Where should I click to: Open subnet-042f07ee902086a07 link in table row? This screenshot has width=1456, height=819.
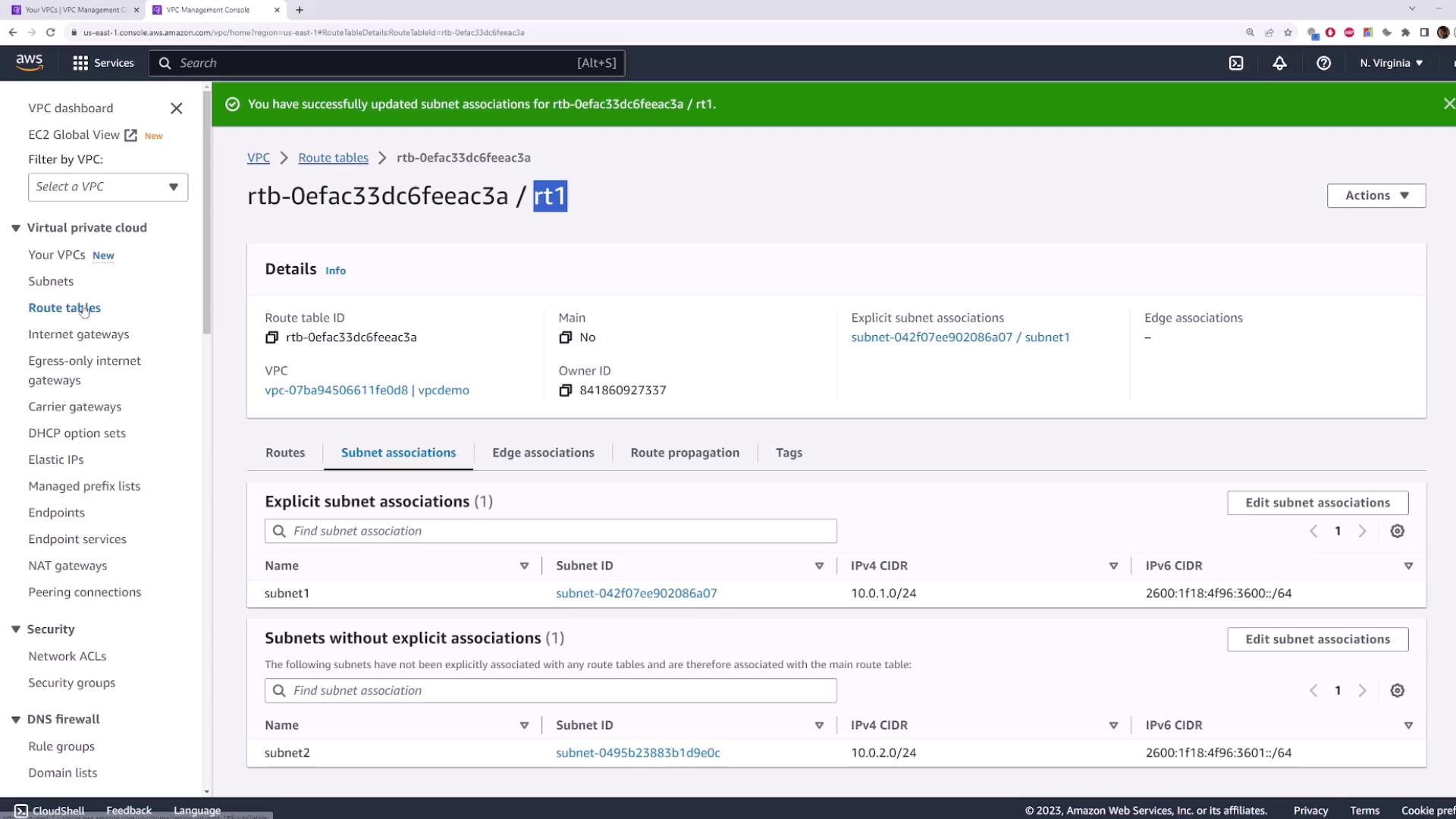coord(636,594)
